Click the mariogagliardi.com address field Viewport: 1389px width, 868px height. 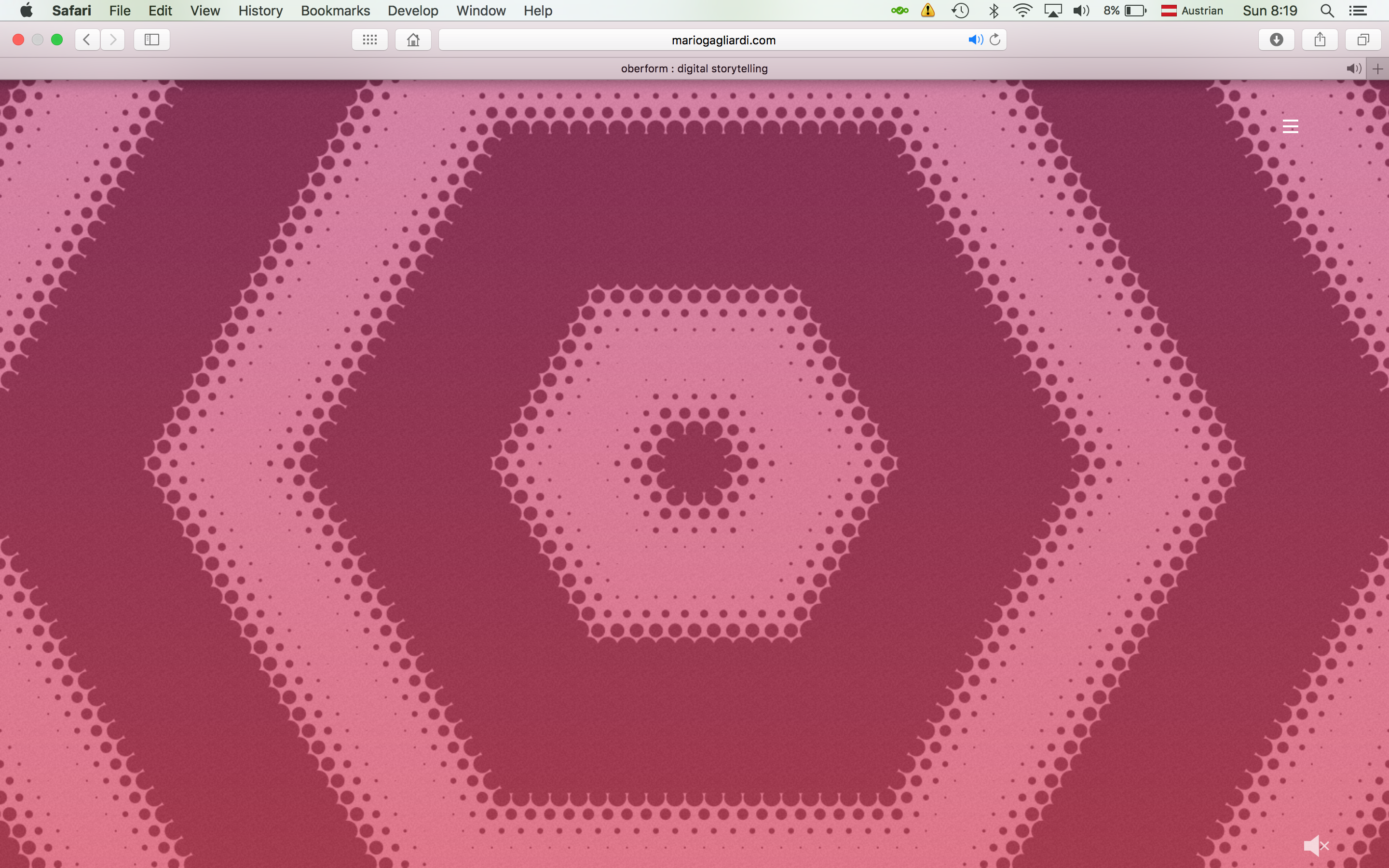coord(722,40)
